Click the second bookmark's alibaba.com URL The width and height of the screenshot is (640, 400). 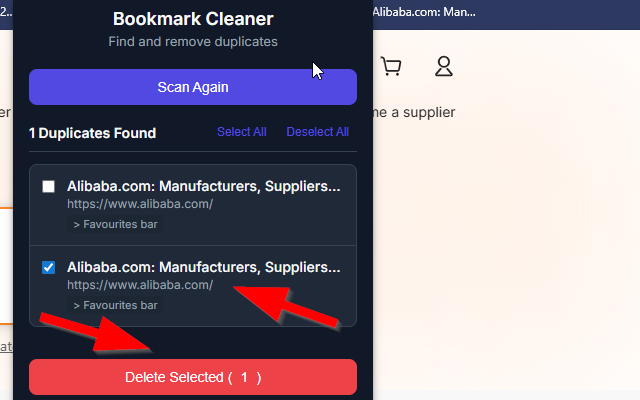140,285
